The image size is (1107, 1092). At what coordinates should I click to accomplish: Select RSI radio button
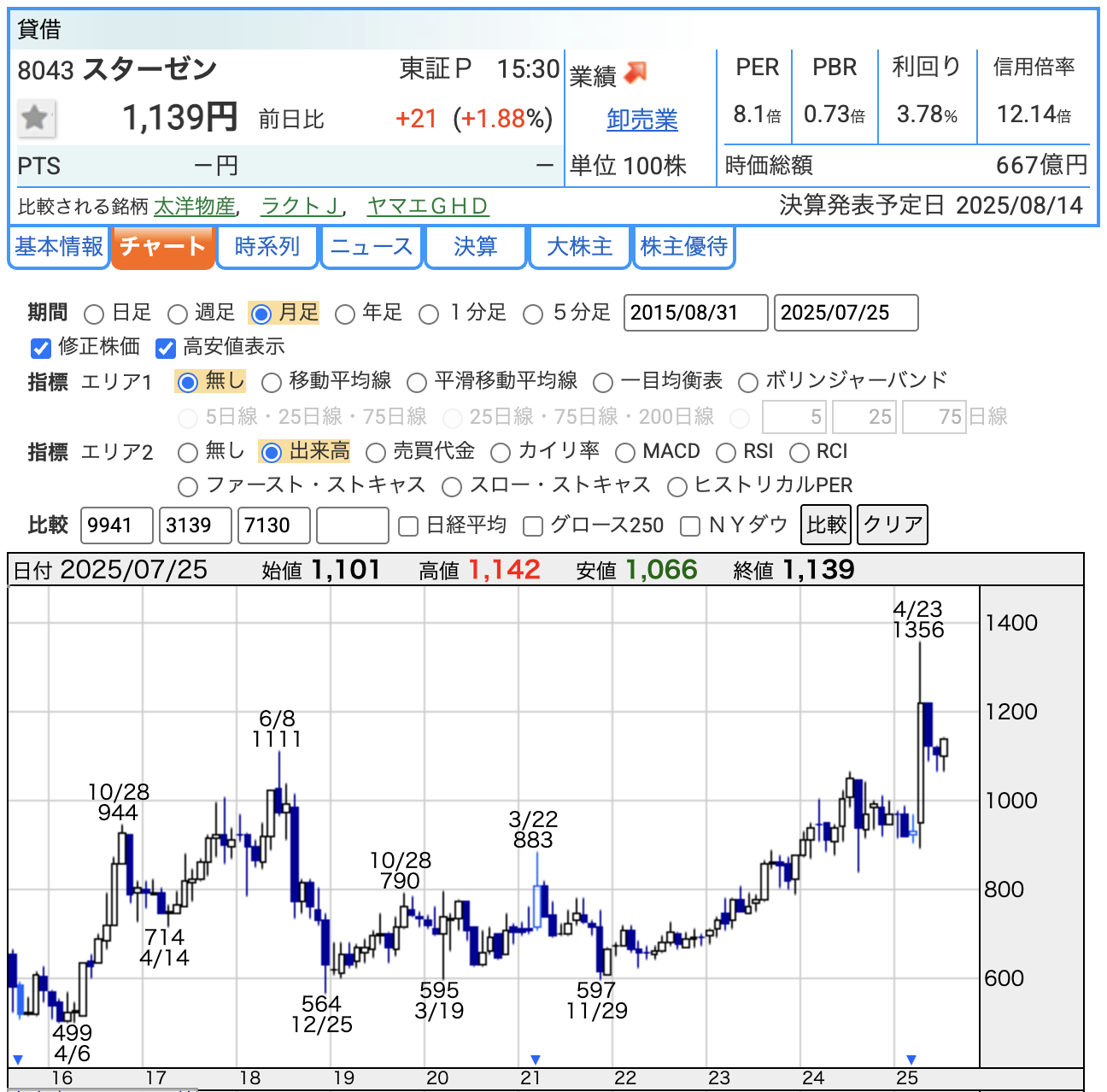point(726,452)
